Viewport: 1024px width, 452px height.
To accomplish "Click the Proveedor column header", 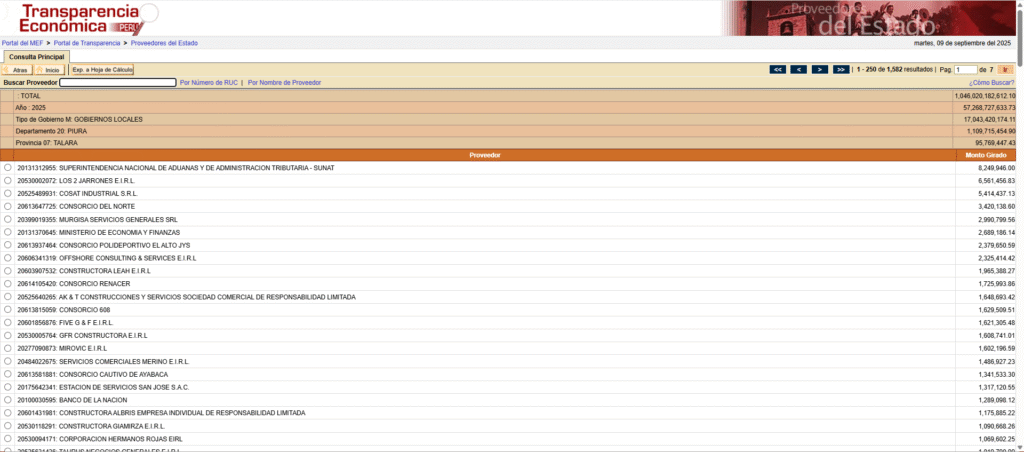I will pos(485,155).
